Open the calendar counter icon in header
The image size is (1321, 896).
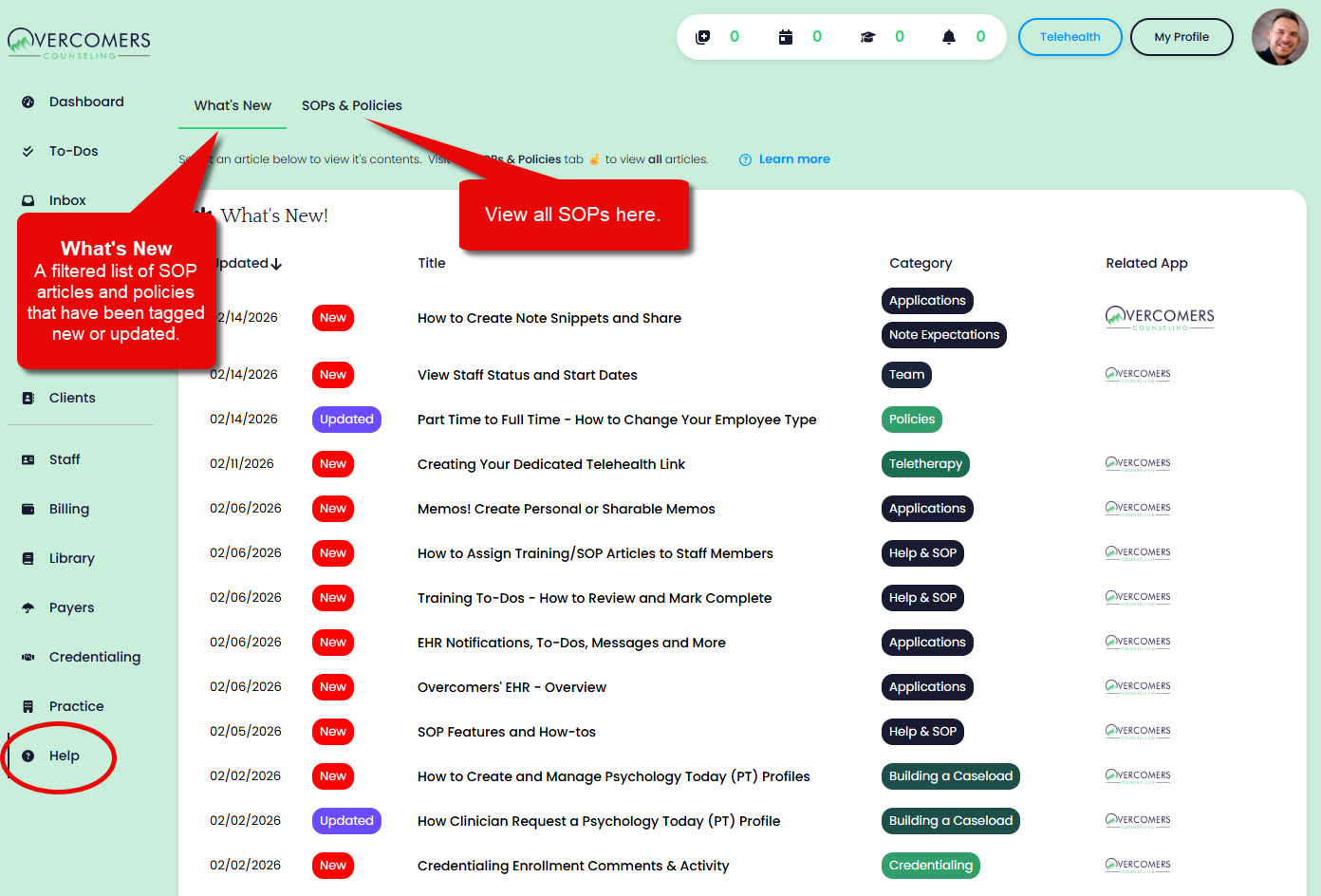[x=786, y=37]
